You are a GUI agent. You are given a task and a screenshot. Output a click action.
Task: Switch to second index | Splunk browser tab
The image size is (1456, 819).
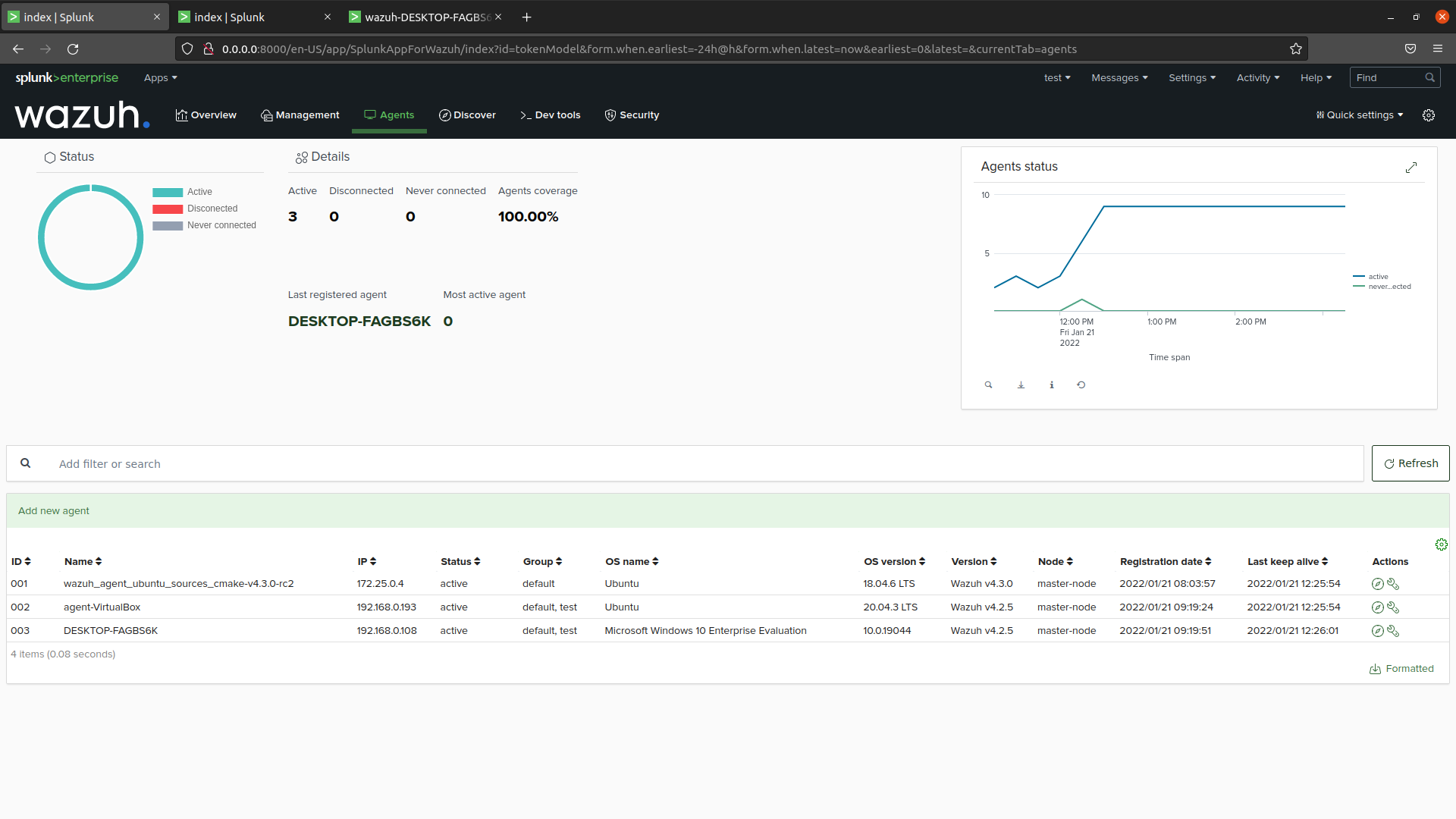point(255,17)
